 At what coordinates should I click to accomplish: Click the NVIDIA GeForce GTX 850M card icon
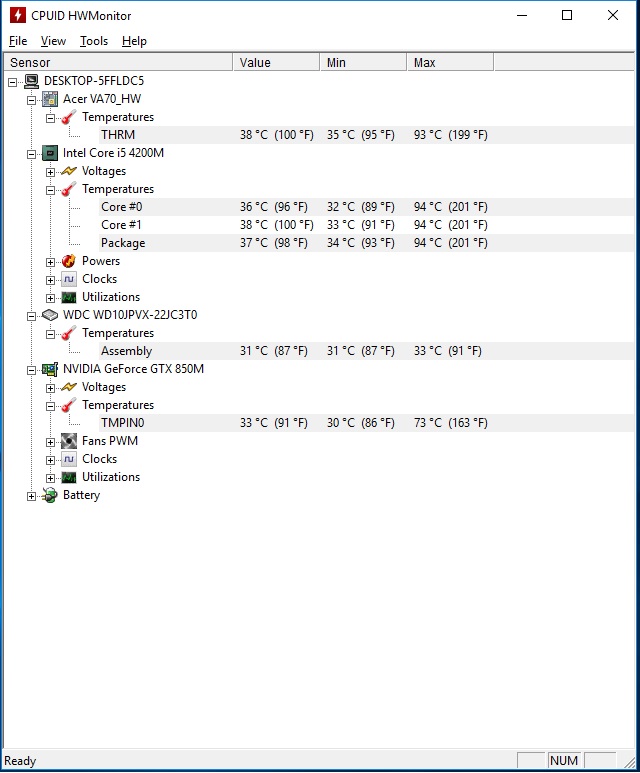tap(50, 369)
